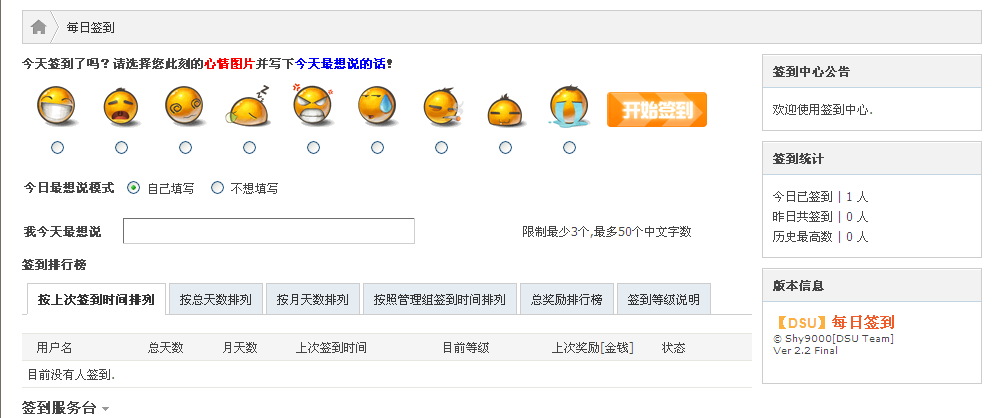Click the Shy9000[DSU Team] copyright text
The width and height of the screenshot is (999, 418).
click(833, 339)
